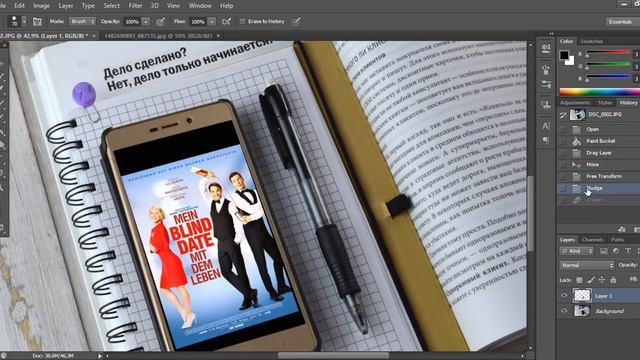
Task: Select the Paint Bucket history state
Action: pos(599,141)
